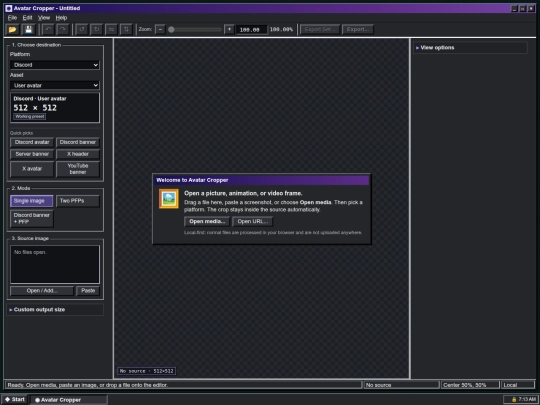Click the Discord banner quick pick

[x=78, y=142]
